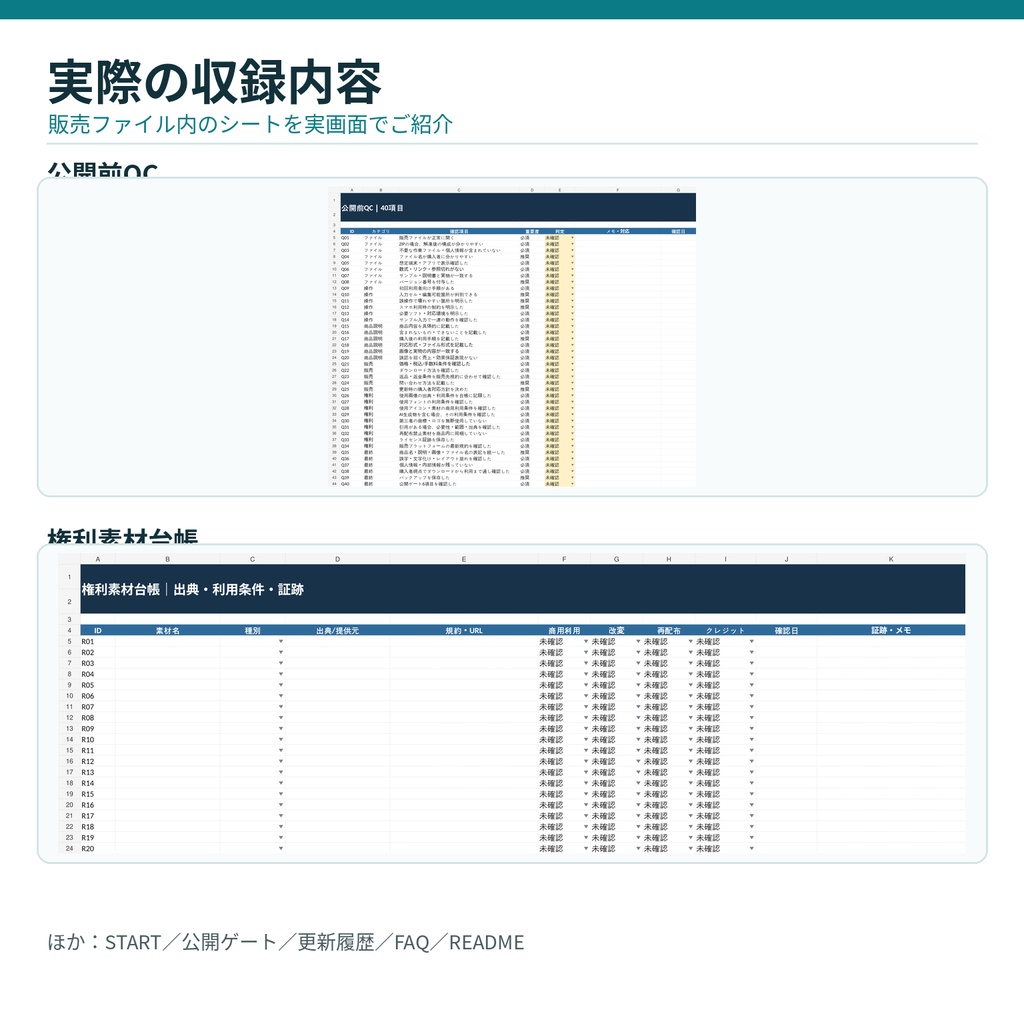Click cell R09 in ID column
Screen dimensions: 1024x1024
97,729
